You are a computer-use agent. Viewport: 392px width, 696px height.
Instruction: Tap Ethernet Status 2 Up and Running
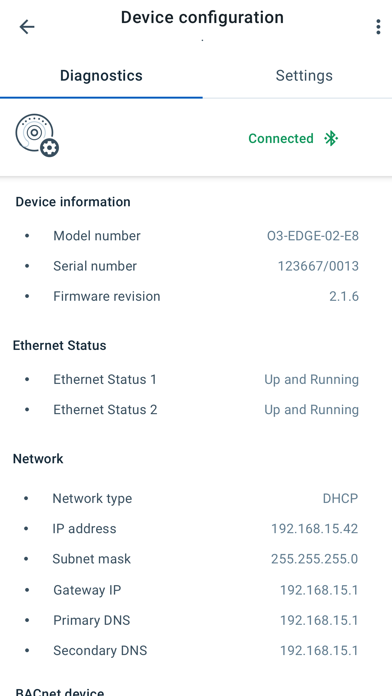pos(311,410)
